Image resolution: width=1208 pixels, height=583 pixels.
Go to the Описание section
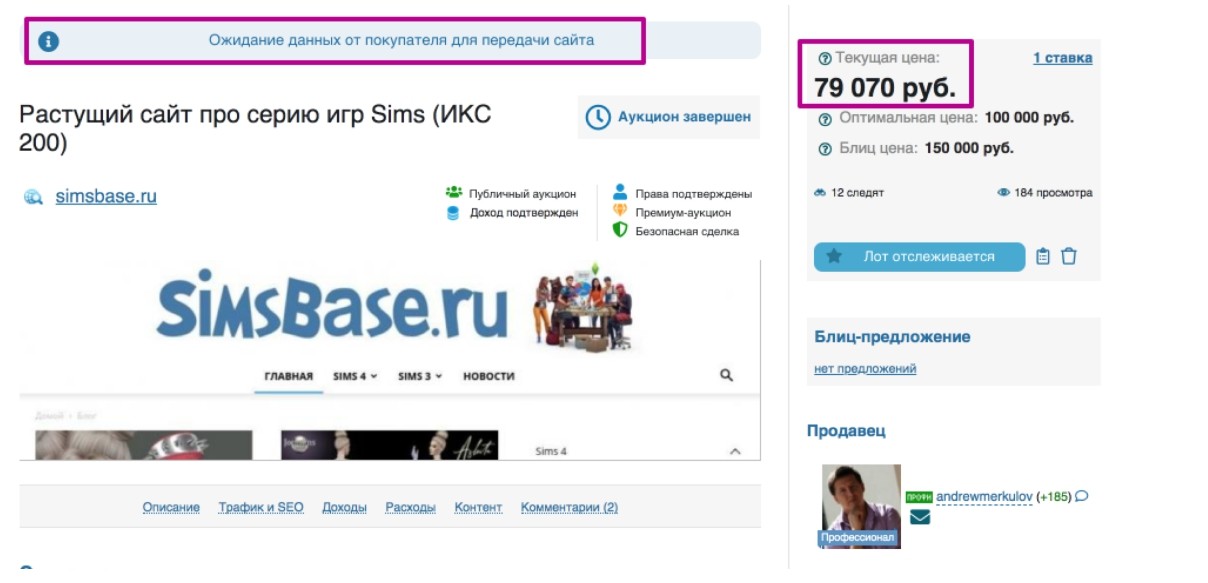(171, 508)
